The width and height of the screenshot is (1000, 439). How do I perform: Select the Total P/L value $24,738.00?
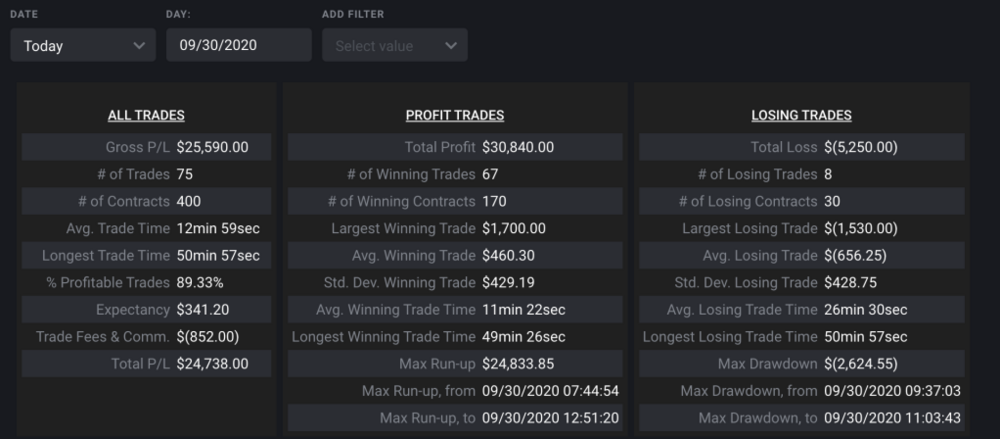[212, 363]
